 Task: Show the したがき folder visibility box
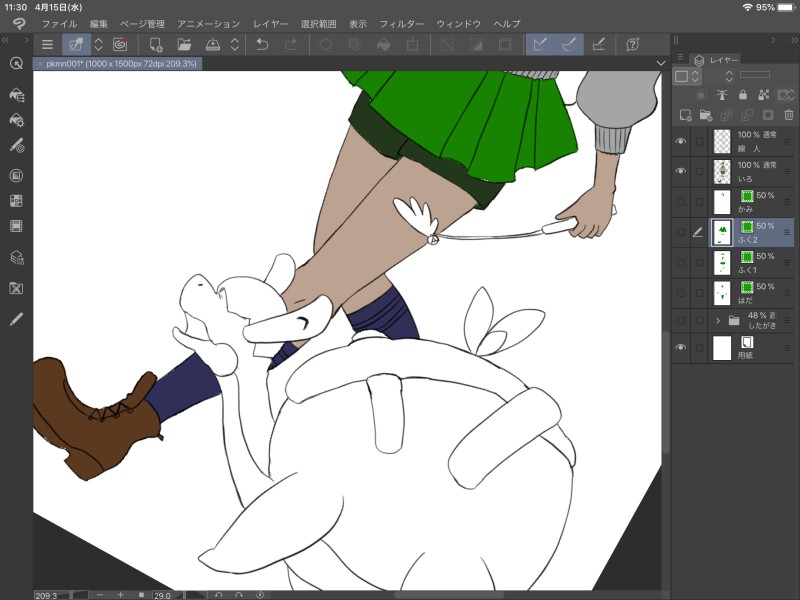tap(681, 320)
